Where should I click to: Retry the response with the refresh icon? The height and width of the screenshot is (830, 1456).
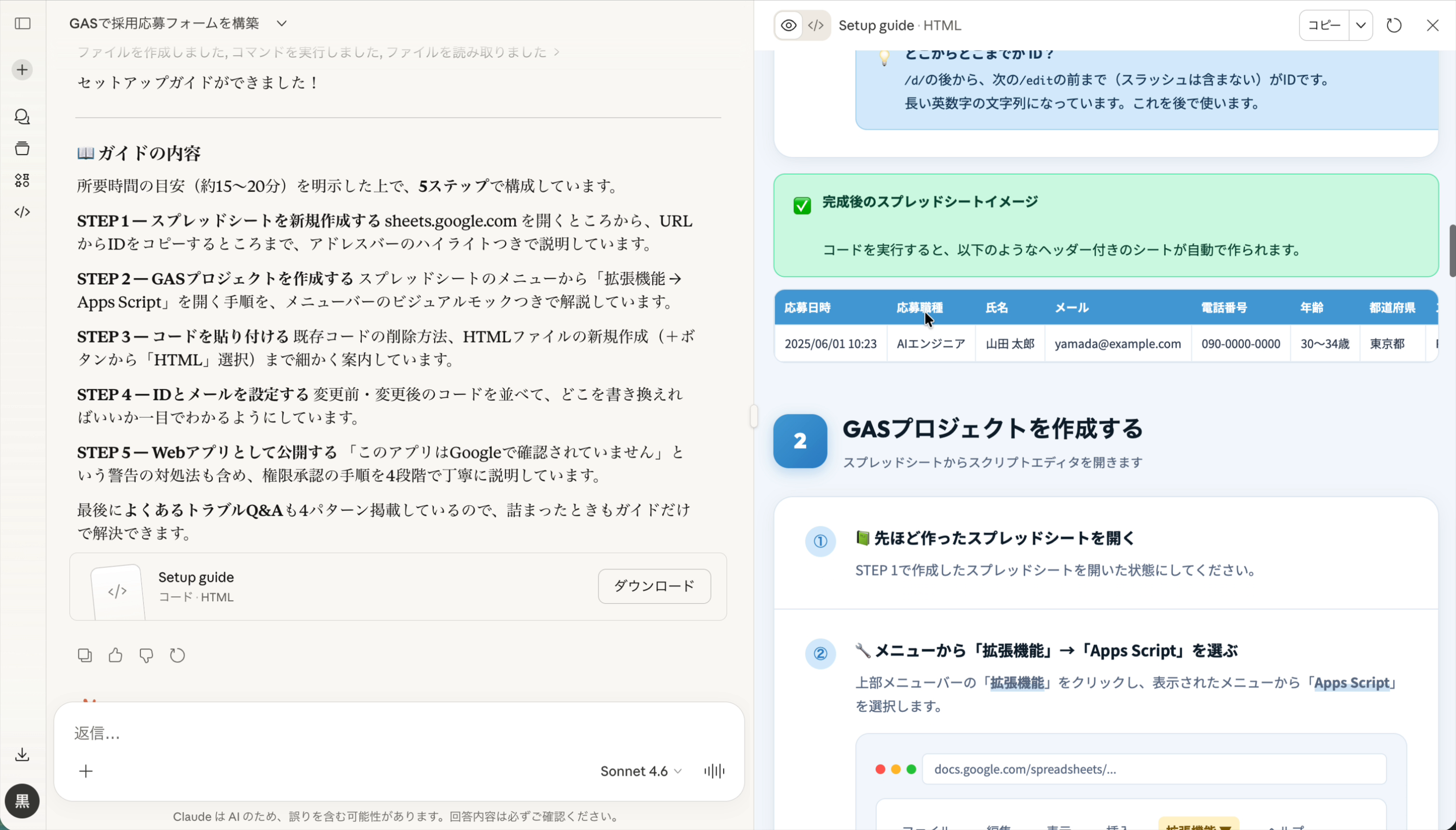tap(177, 655)
